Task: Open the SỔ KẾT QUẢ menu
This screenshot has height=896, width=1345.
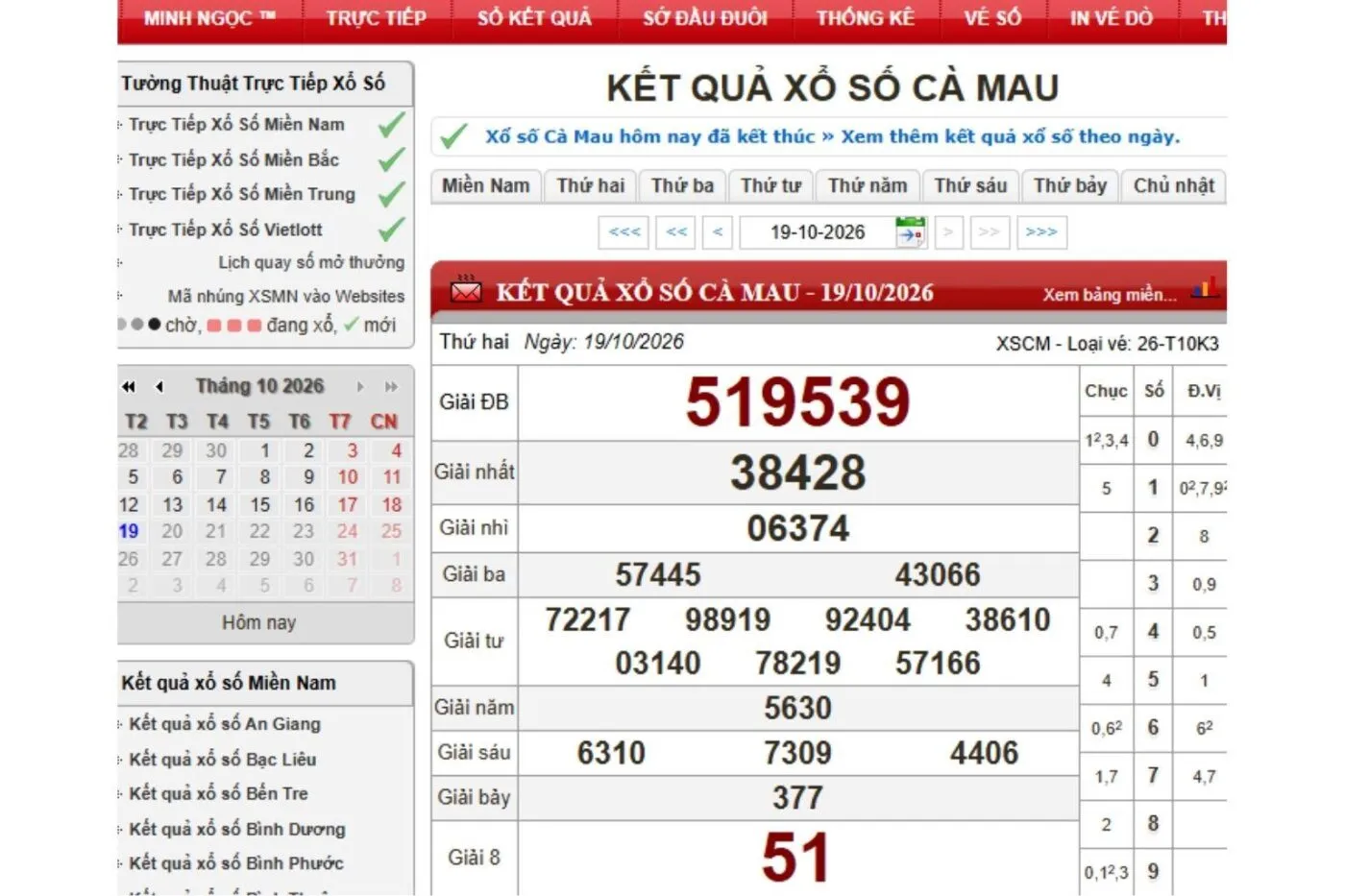Action: (x=534, y=18)
